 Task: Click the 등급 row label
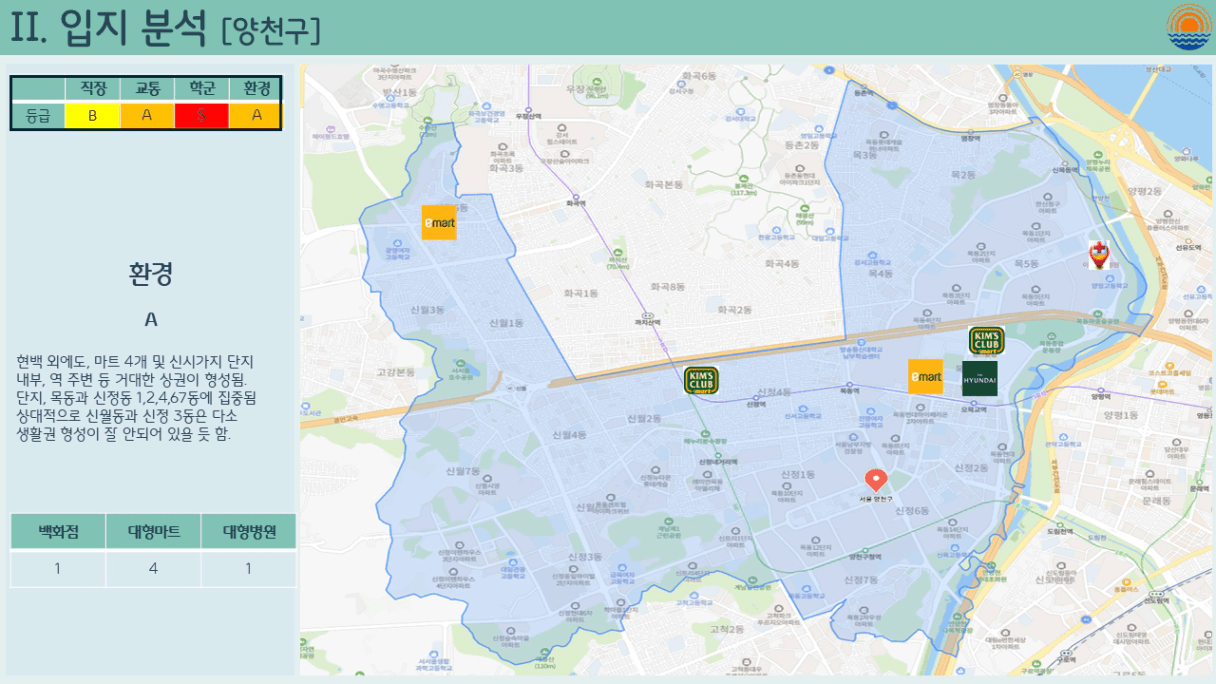38,115
